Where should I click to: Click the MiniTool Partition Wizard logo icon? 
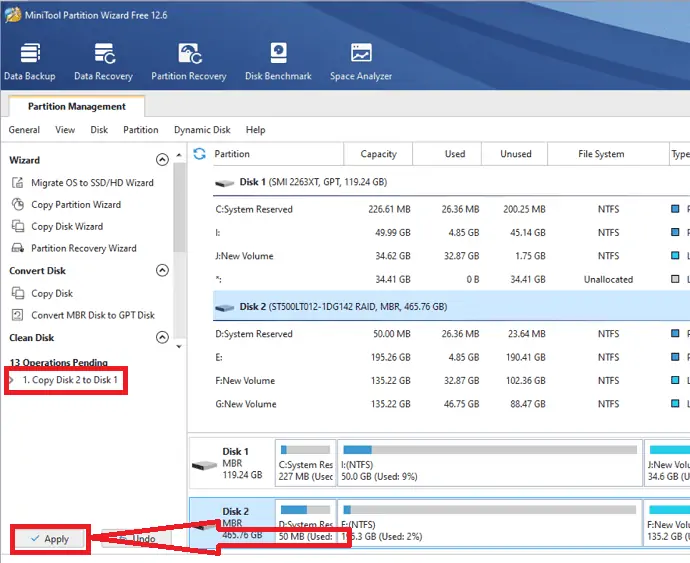point(13,15)
